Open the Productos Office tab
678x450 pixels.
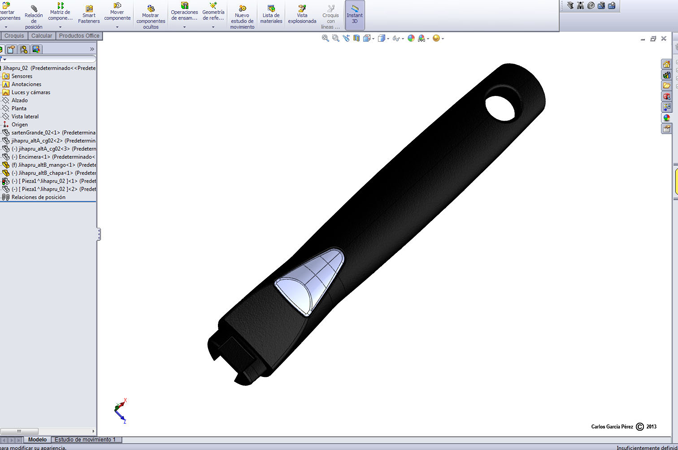point(79,36)
